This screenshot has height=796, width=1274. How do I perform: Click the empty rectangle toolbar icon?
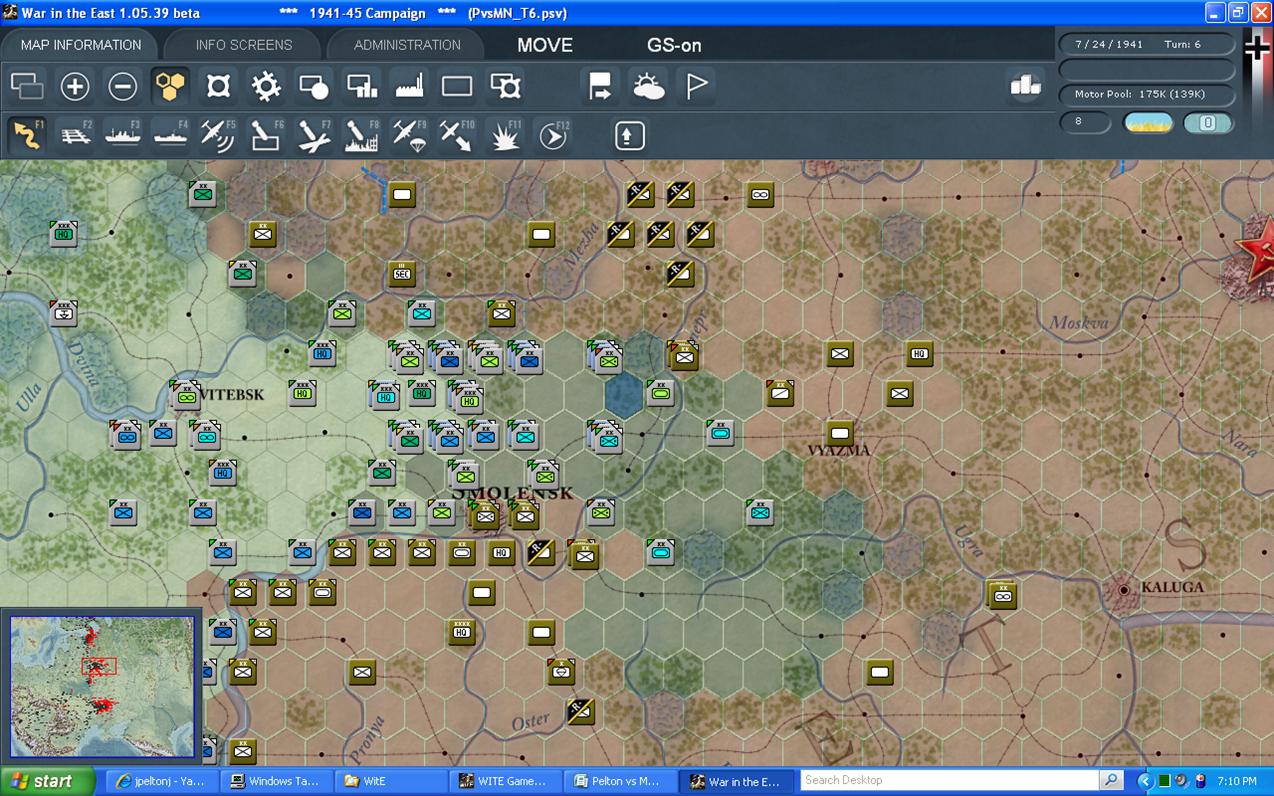(457, 87)
